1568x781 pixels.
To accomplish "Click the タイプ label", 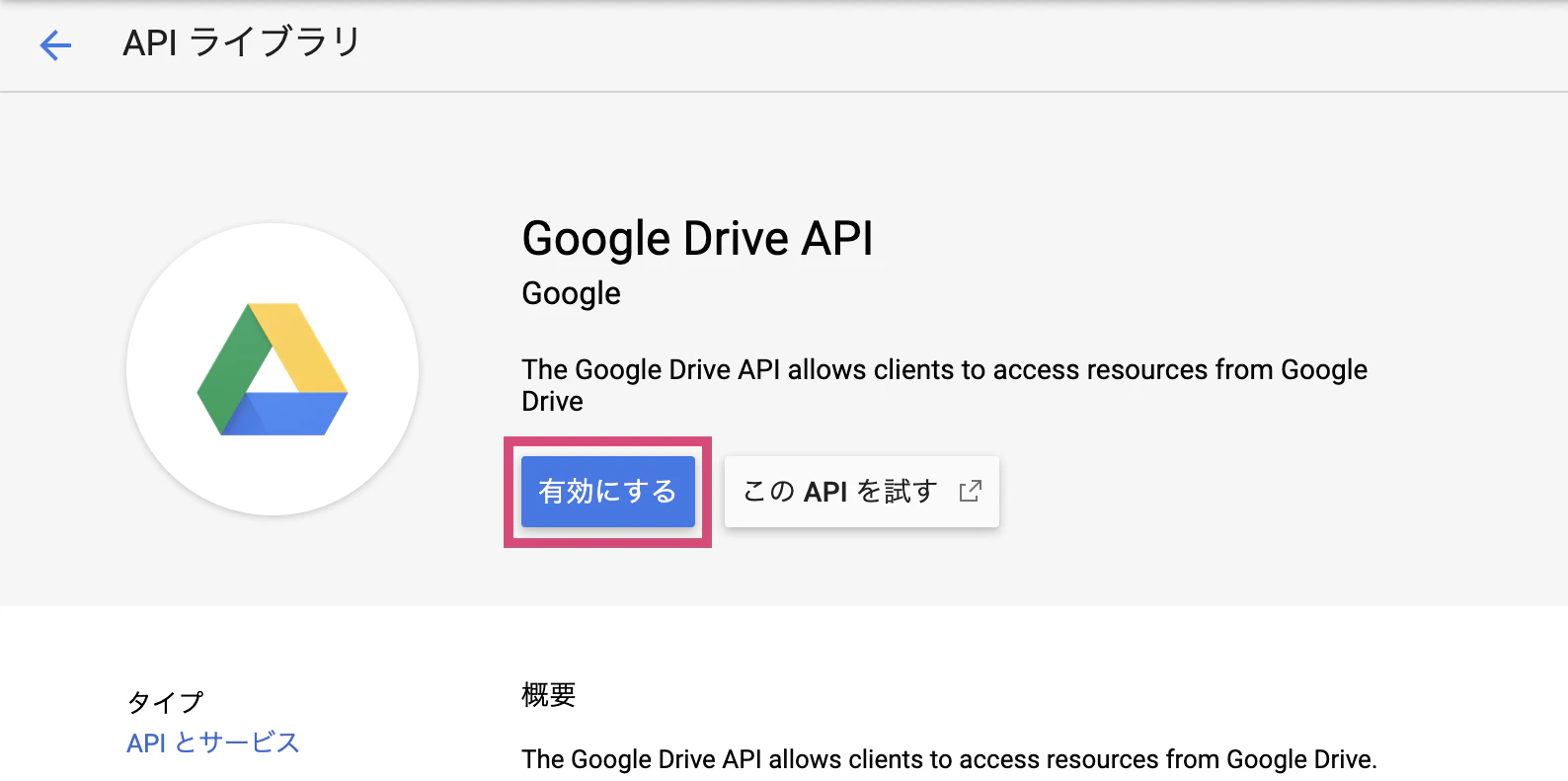I will [166, 702].
